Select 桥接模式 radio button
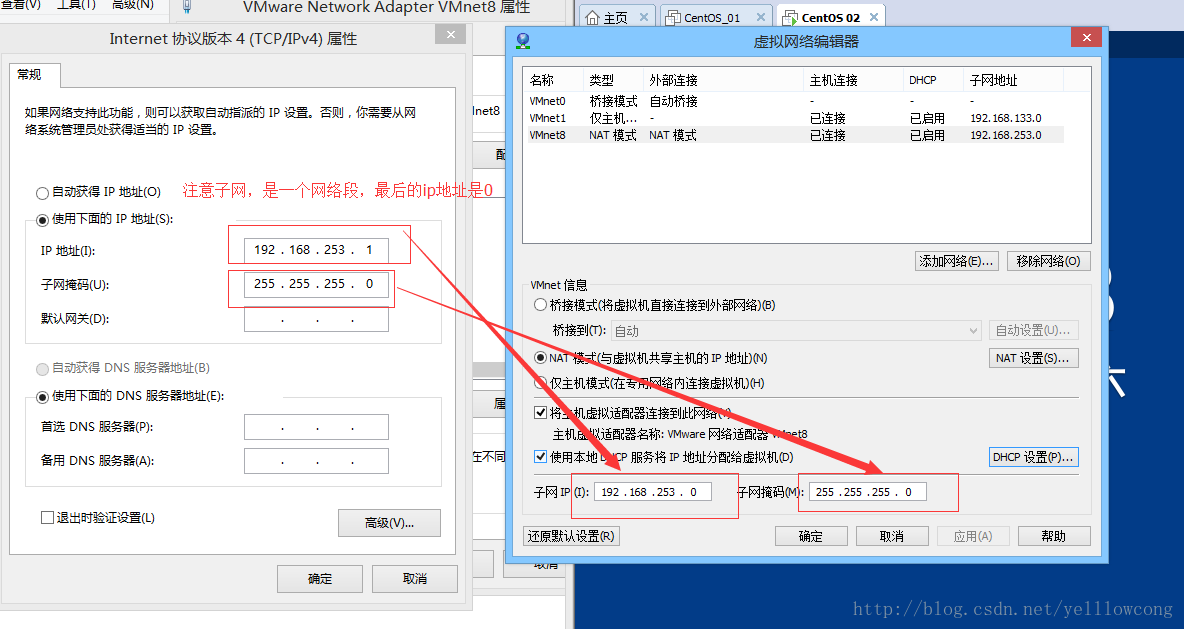The width and height of the screenshot is (1184, 629). (x=540, y=305)
